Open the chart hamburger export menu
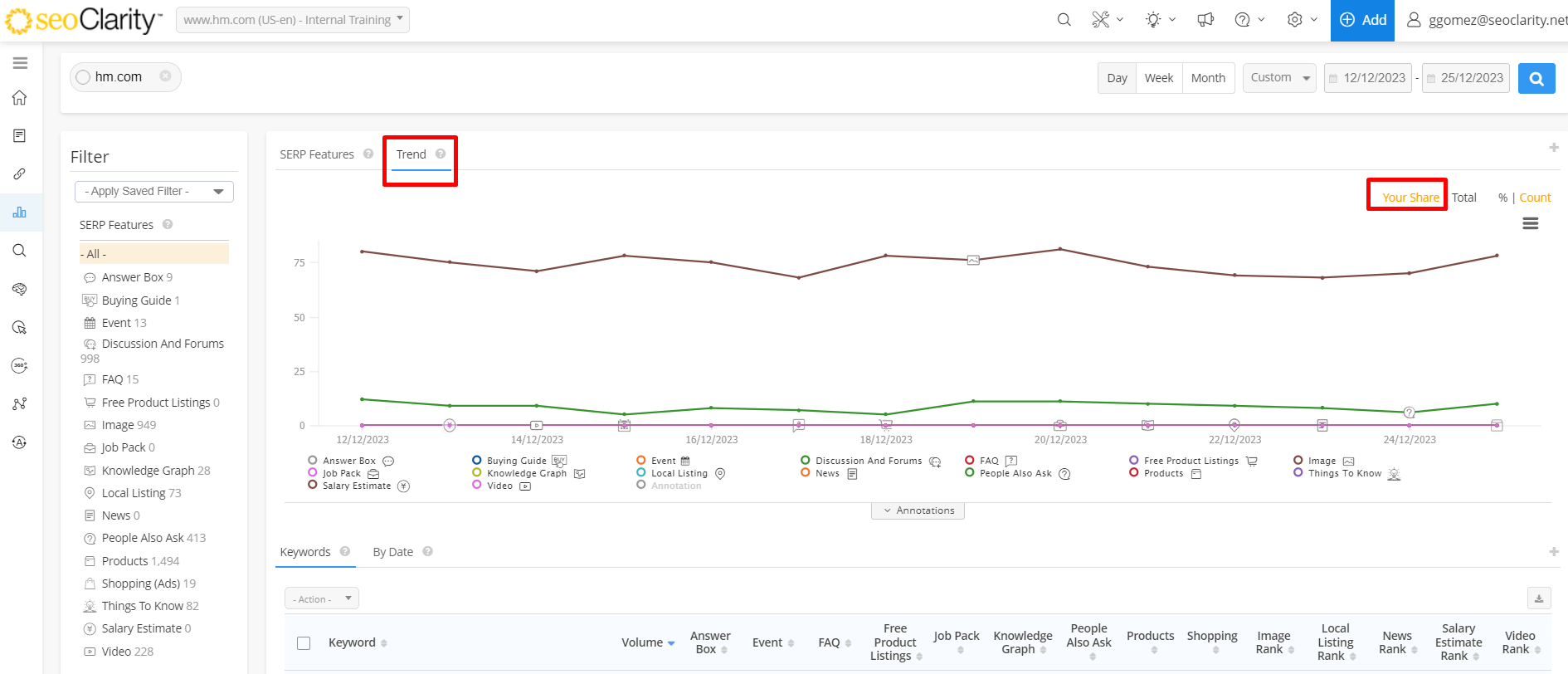 (1531, 223)
